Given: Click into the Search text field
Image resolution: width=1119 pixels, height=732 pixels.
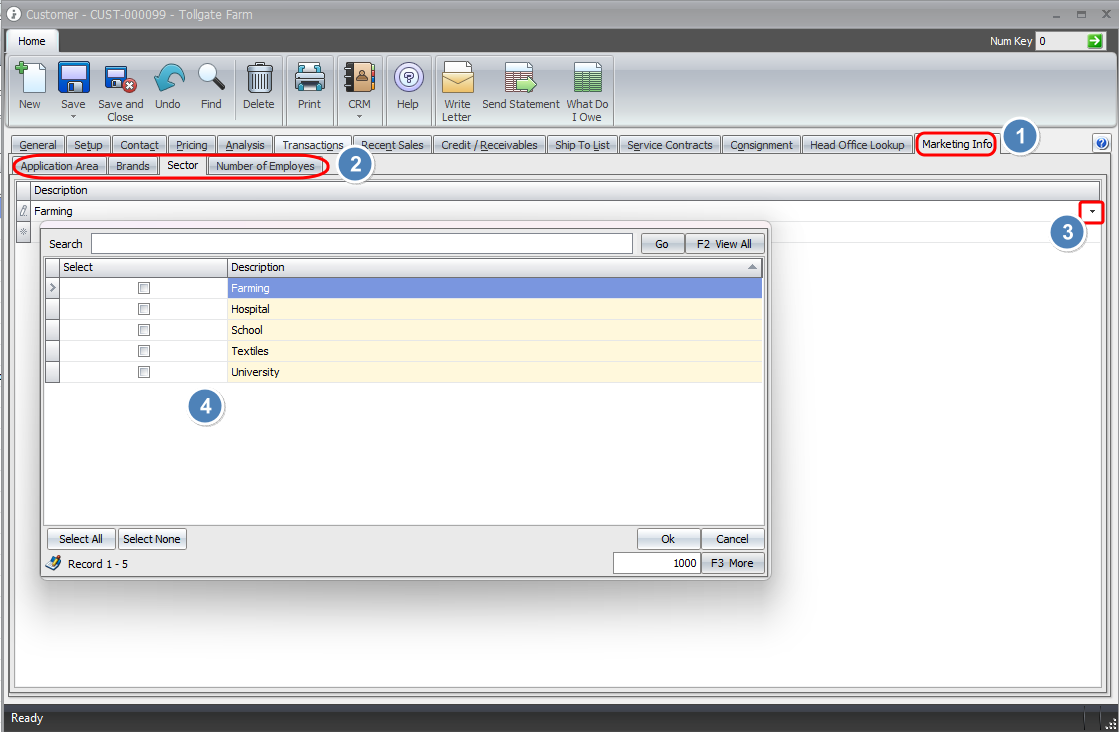Looking at the screenshot, I should coord(361,244).
